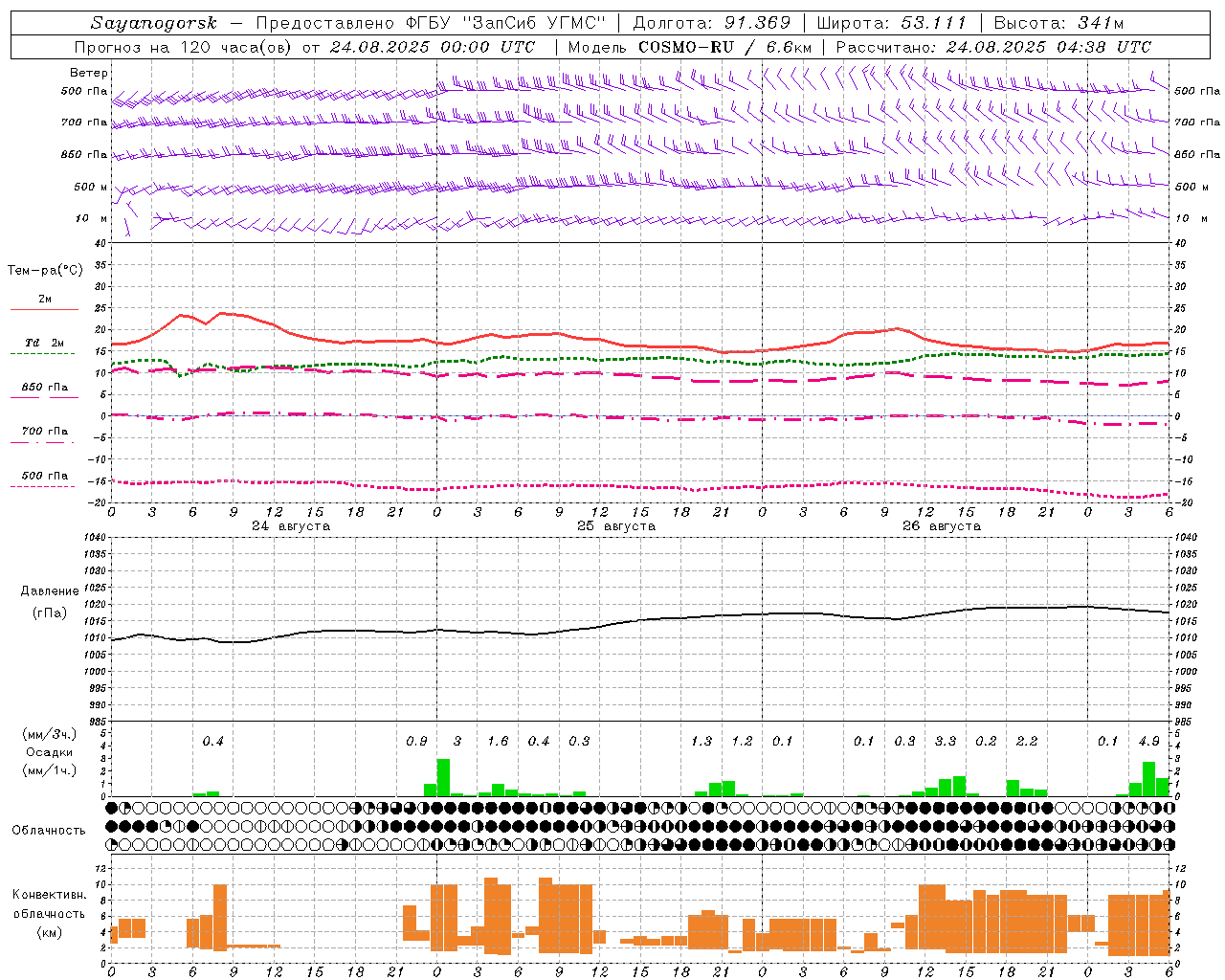Click the 'Td 2м' dew point legend entry
1225x980 pixels.
pos(45,343)
